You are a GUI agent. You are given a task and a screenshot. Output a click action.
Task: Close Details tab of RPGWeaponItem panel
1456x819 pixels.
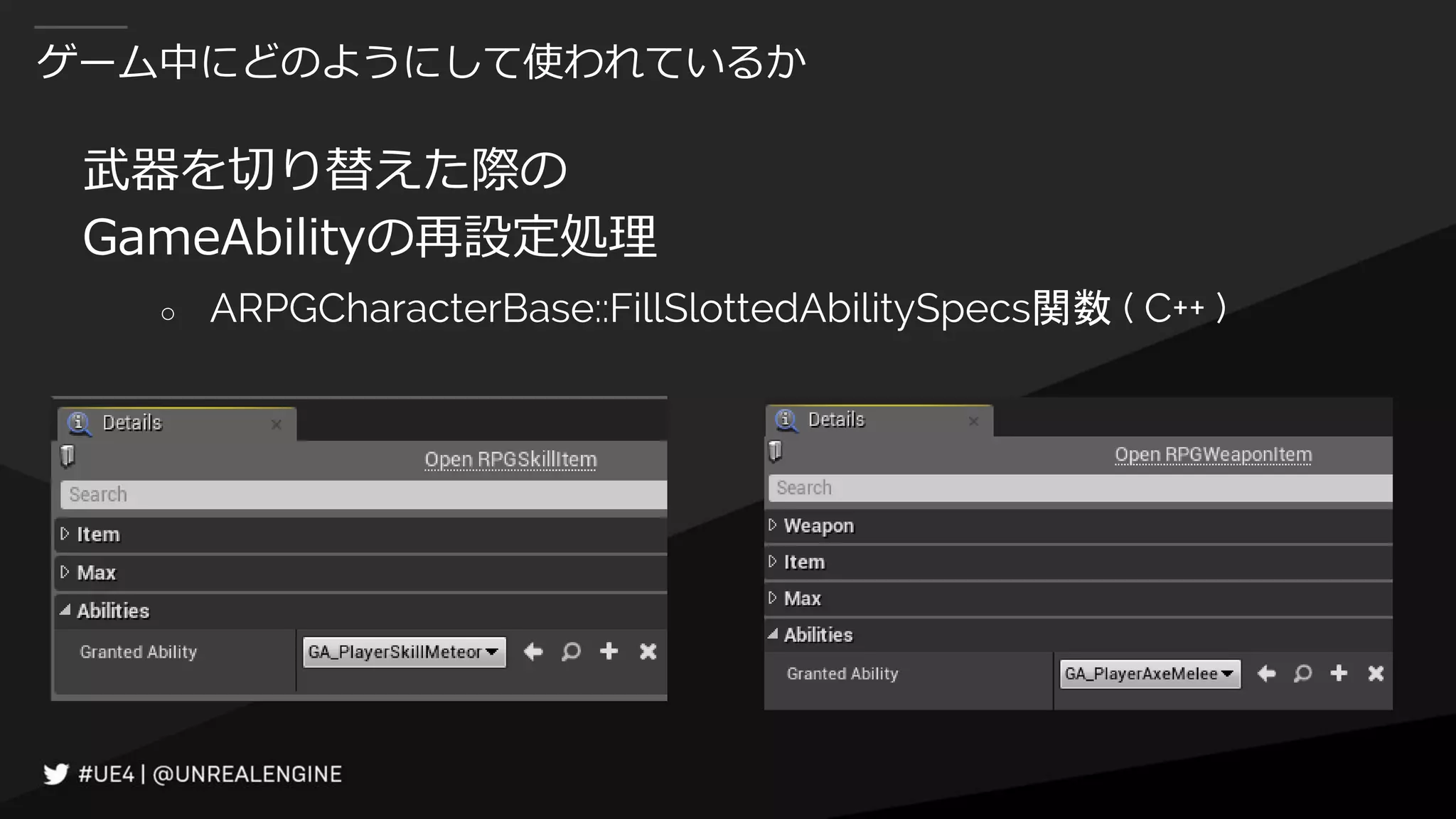tap(974, 421)
